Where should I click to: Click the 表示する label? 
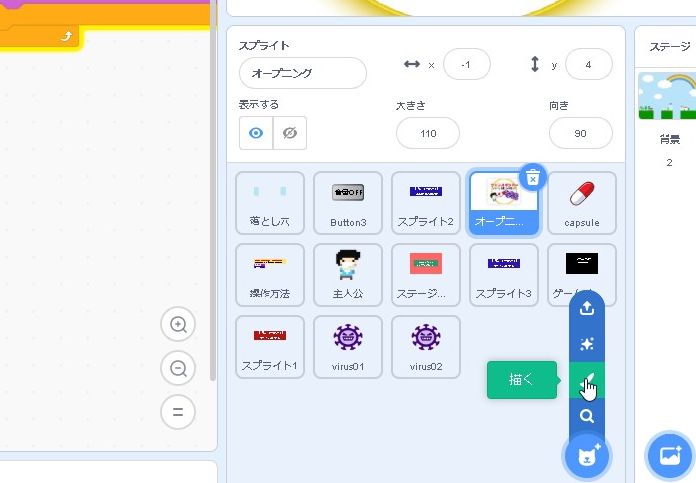[259, 105]
